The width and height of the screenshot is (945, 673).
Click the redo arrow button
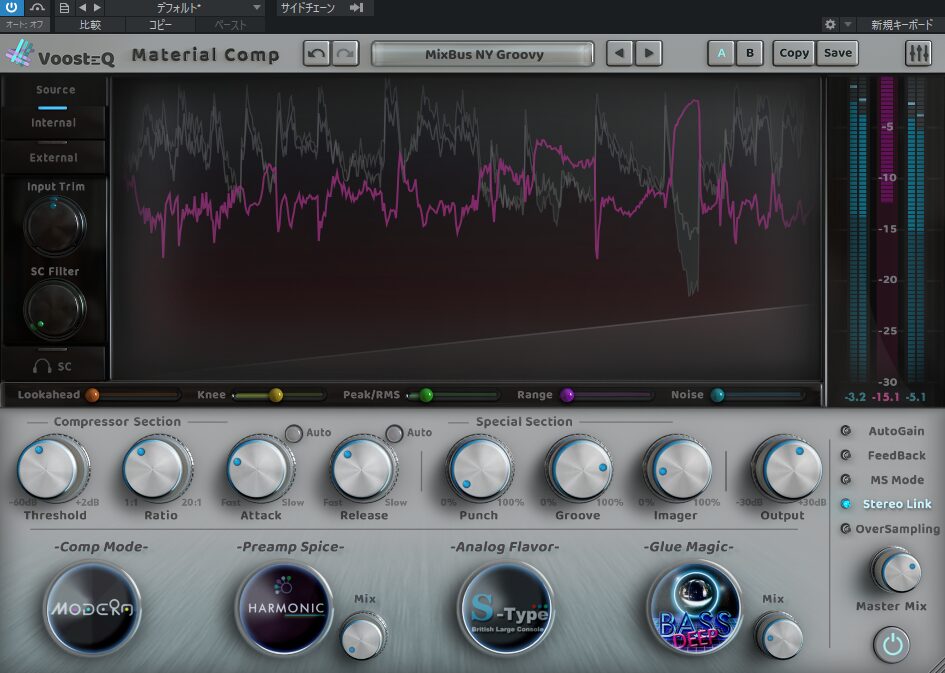[345, 54]
